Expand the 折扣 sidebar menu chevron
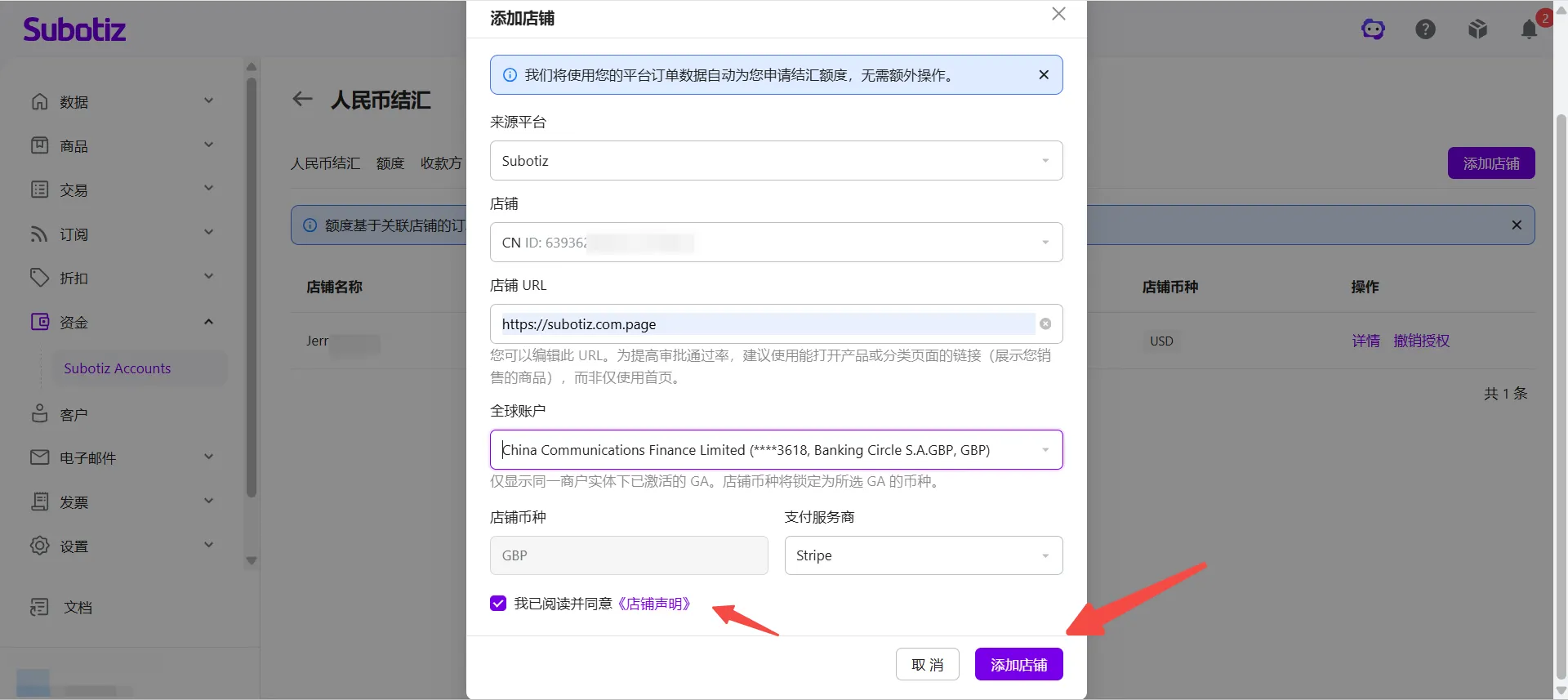The height and width of the screenshot is (700, 1568). click(208, 277)
